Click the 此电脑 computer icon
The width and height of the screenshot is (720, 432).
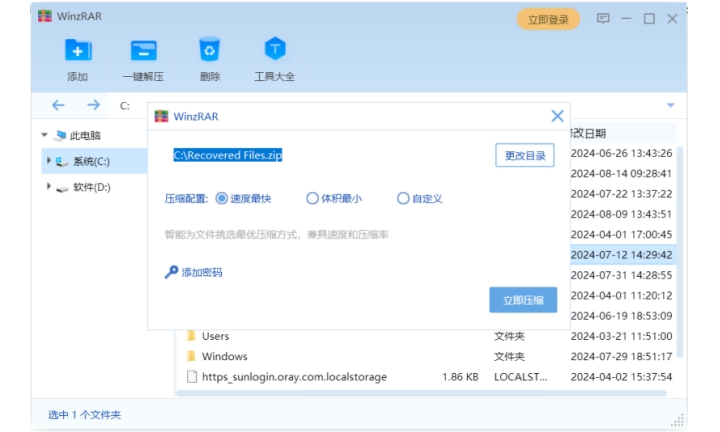(x=60, y=135)
